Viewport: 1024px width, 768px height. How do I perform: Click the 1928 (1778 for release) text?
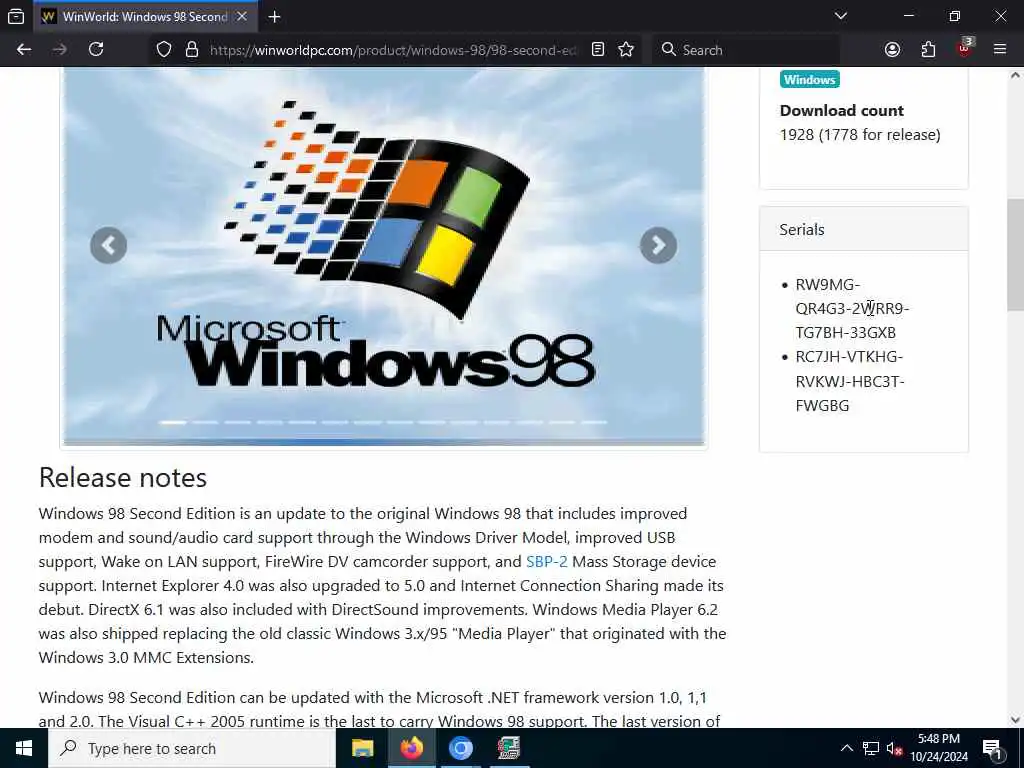pos(860,135)
